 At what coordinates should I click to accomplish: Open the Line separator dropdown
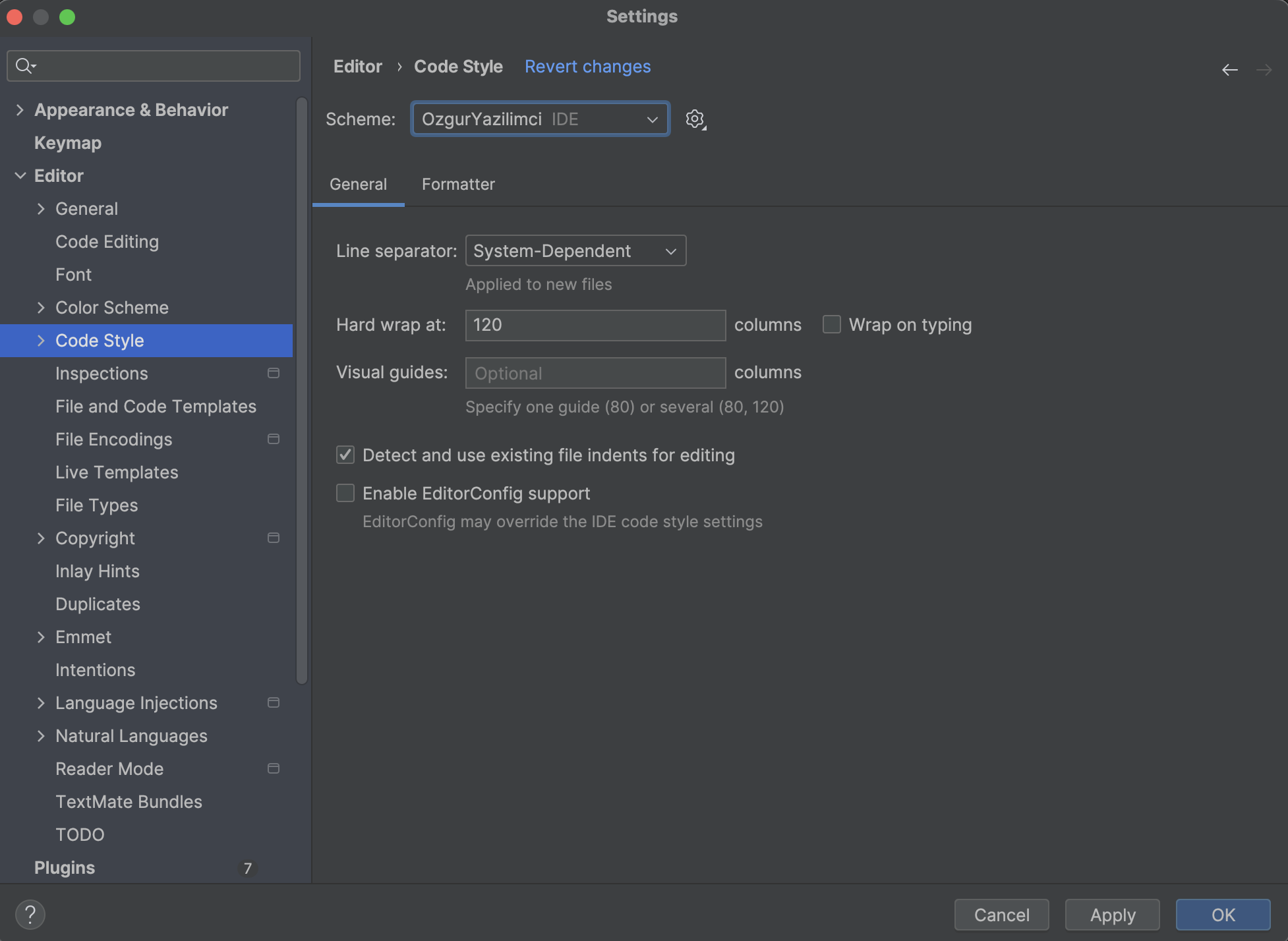pyautogui.click(x=575, y=251)
